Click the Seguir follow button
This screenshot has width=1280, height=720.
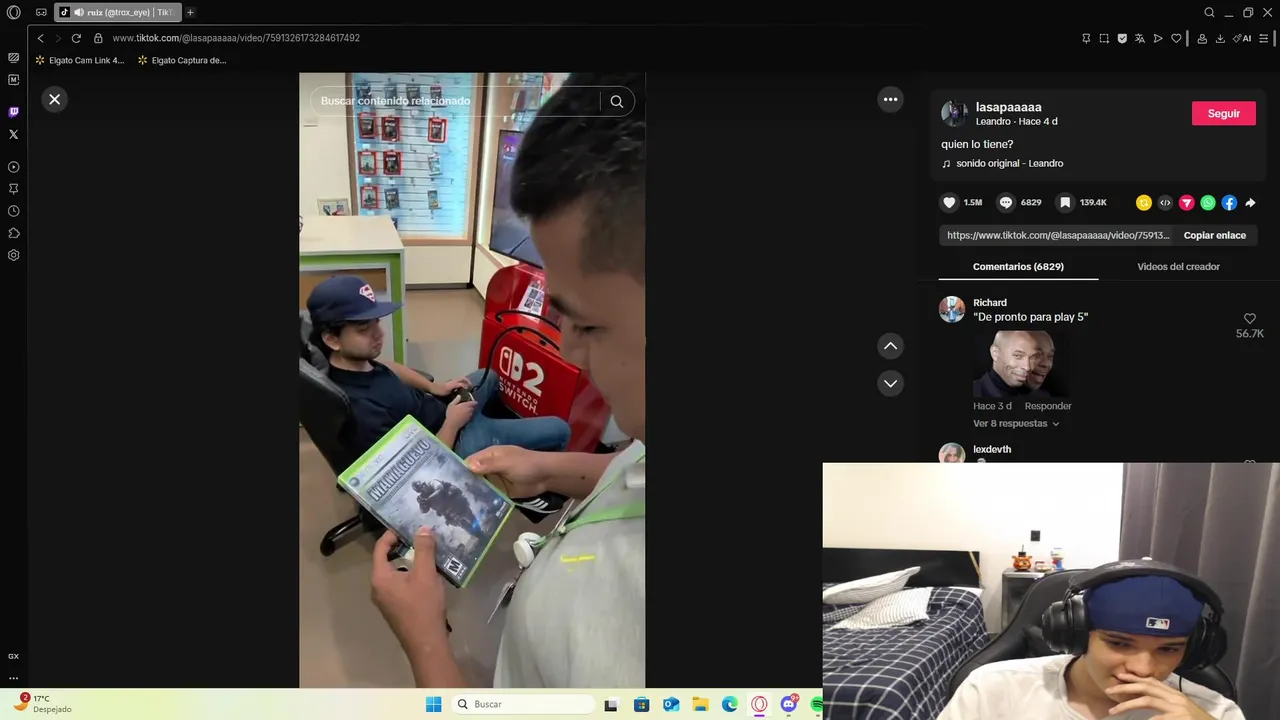(1223, 114)
